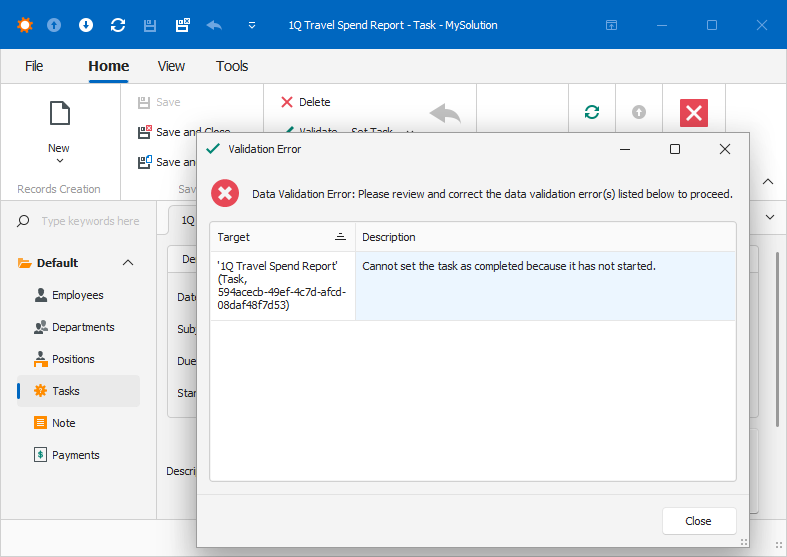The width and height of the screenshot is (787, 557).
Task: Click the Save and New ribbon icon
Action: coord(145,162)
